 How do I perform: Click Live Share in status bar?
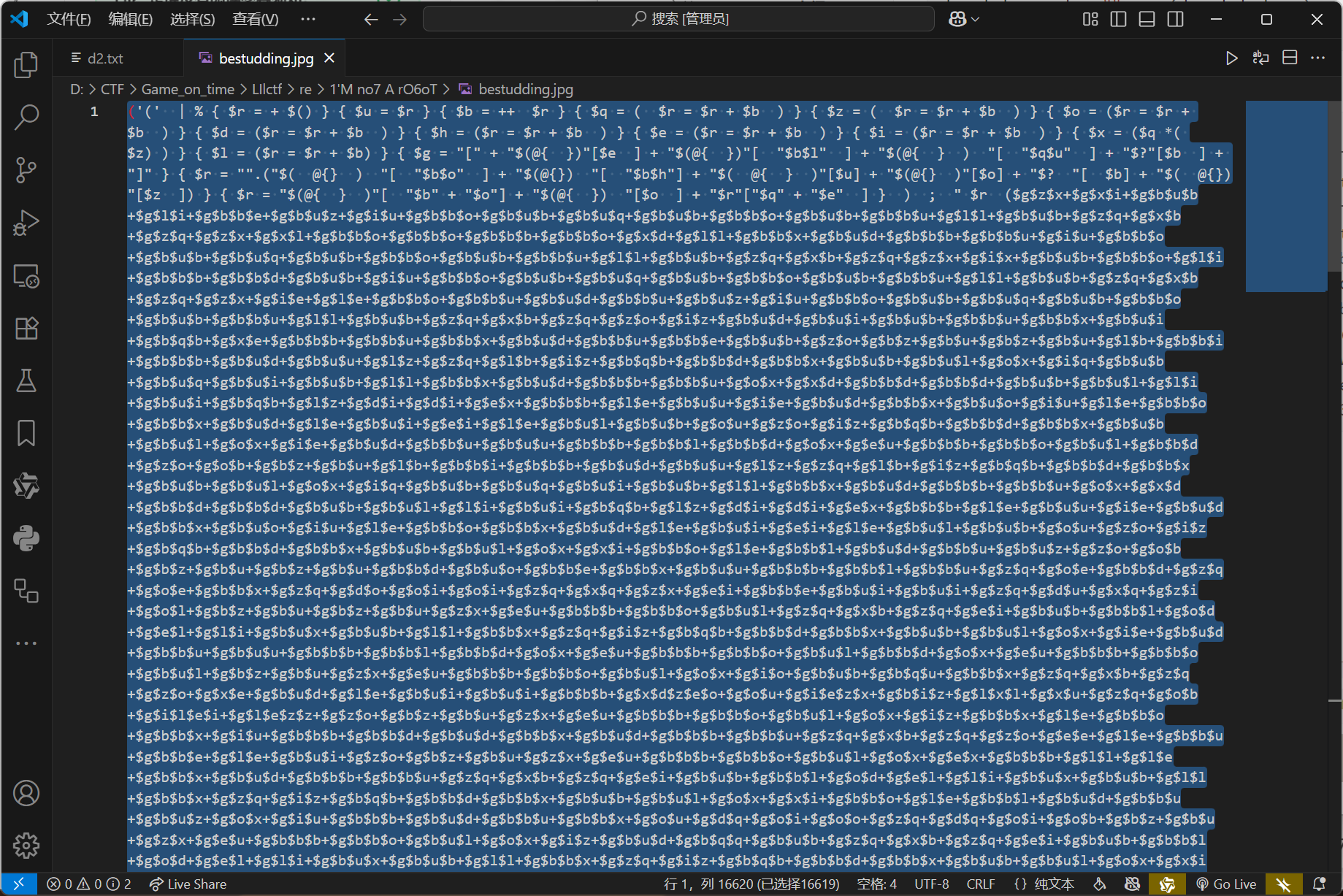pos(188,884)
